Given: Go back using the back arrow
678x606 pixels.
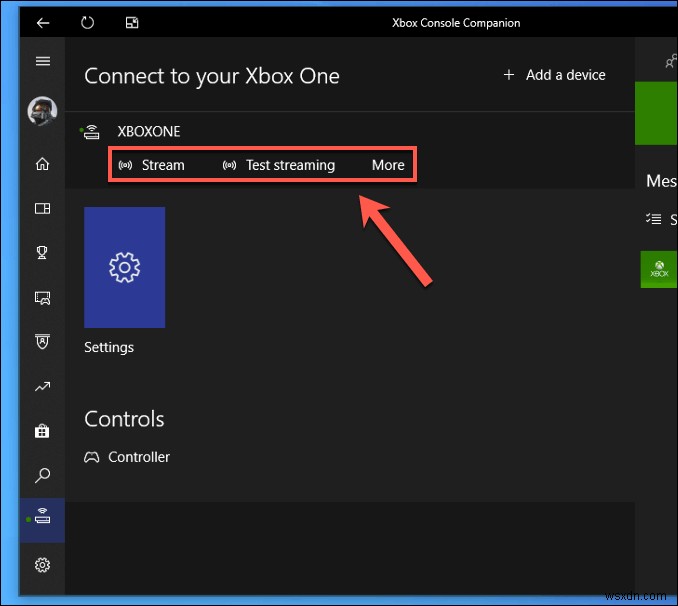Looking at the screenshot, I should point(43,22).
